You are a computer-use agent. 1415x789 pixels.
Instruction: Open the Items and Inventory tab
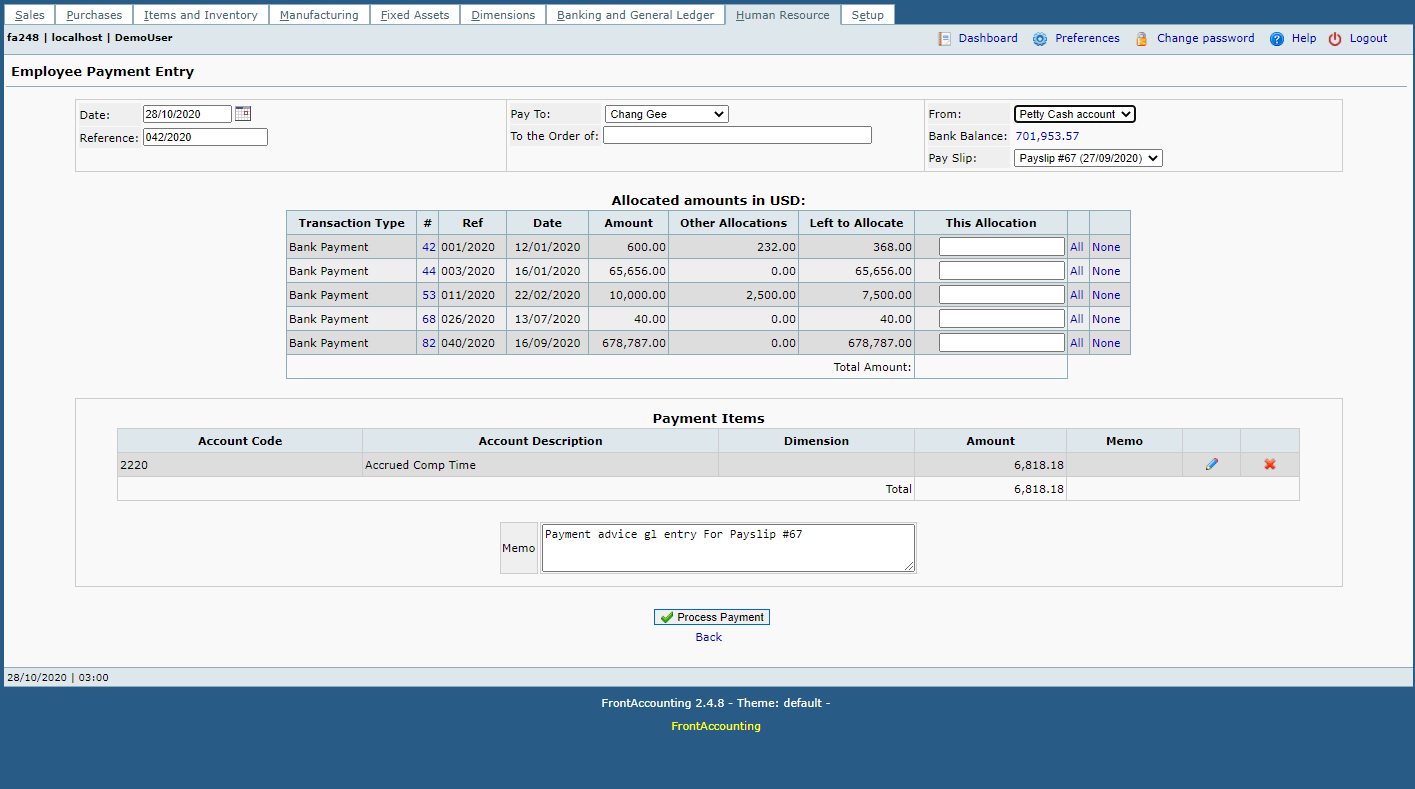pyautogui.click(x=201, y=15)
